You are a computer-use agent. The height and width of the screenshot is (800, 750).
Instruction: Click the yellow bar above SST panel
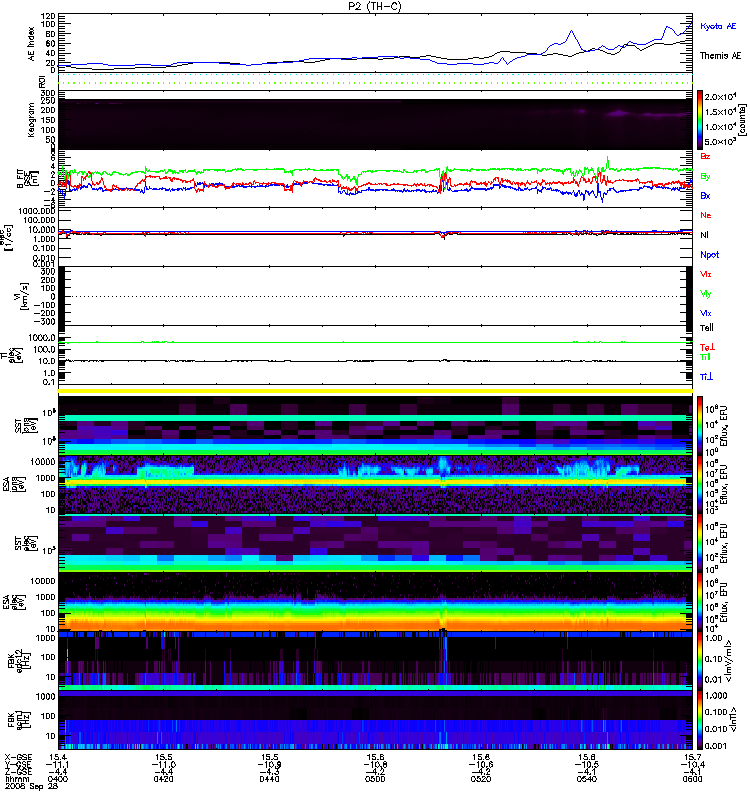pyautogui.click(x=375, y=391)
